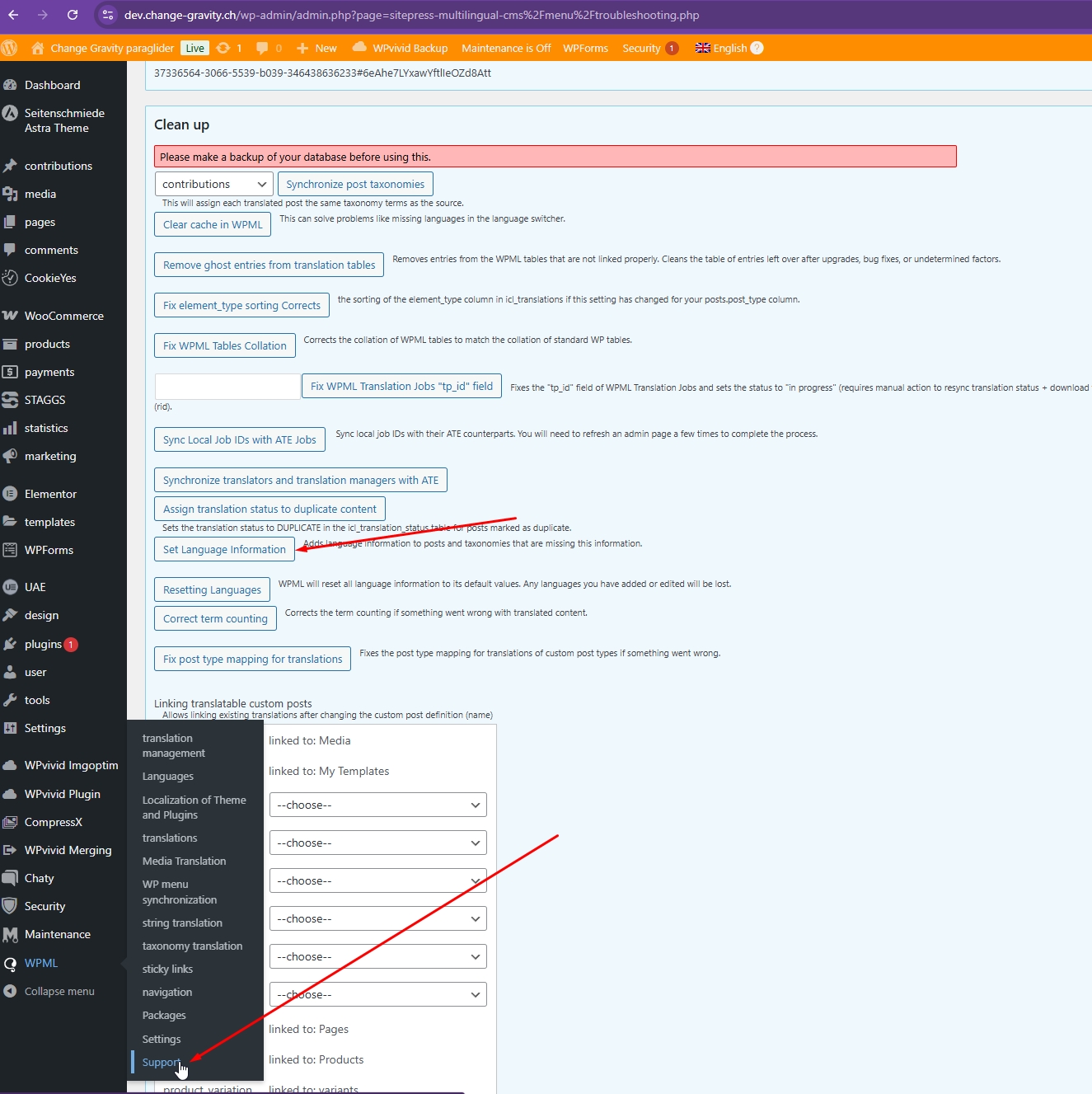Focus the tp_id rid input field
Screen dimensions: 1092x1094
(227, 387)
